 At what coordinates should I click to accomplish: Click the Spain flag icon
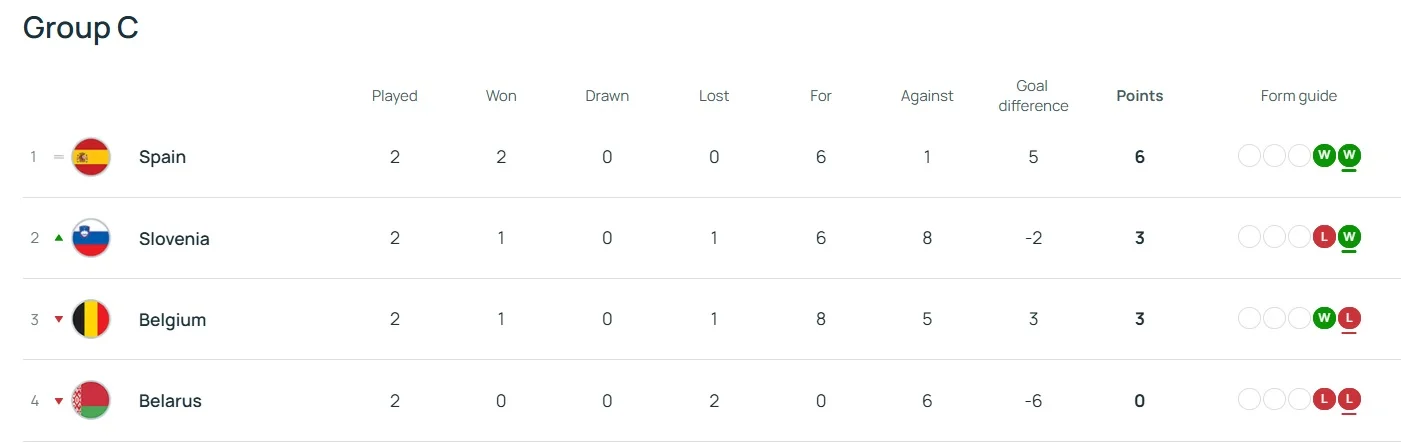point(90,157)
